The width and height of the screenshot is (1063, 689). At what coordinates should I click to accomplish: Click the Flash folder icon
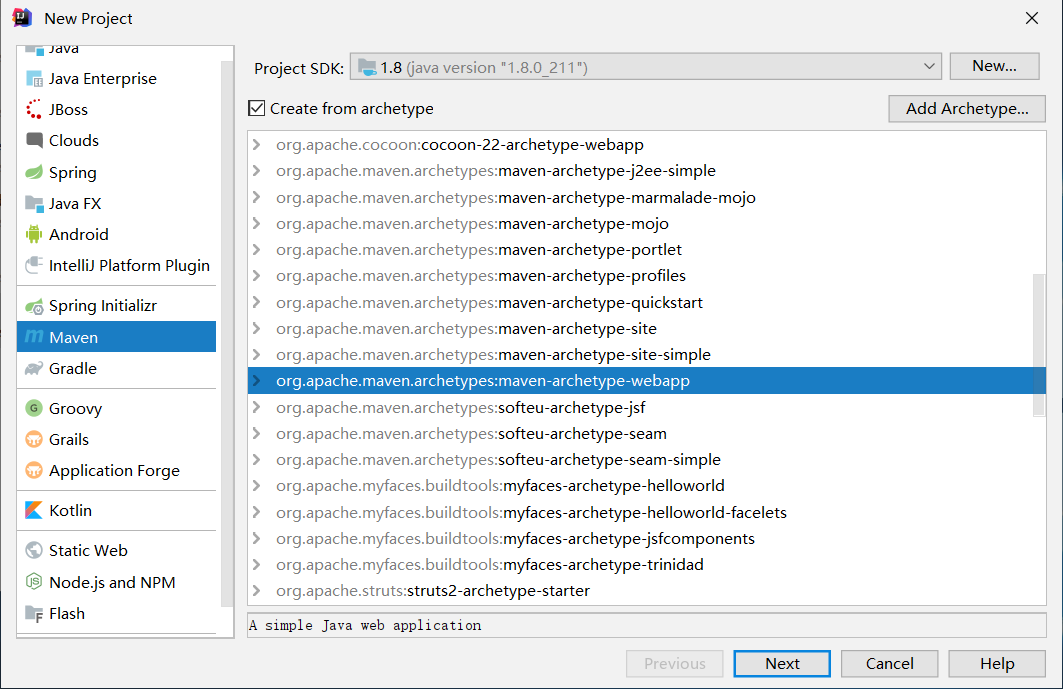[34, 614]
